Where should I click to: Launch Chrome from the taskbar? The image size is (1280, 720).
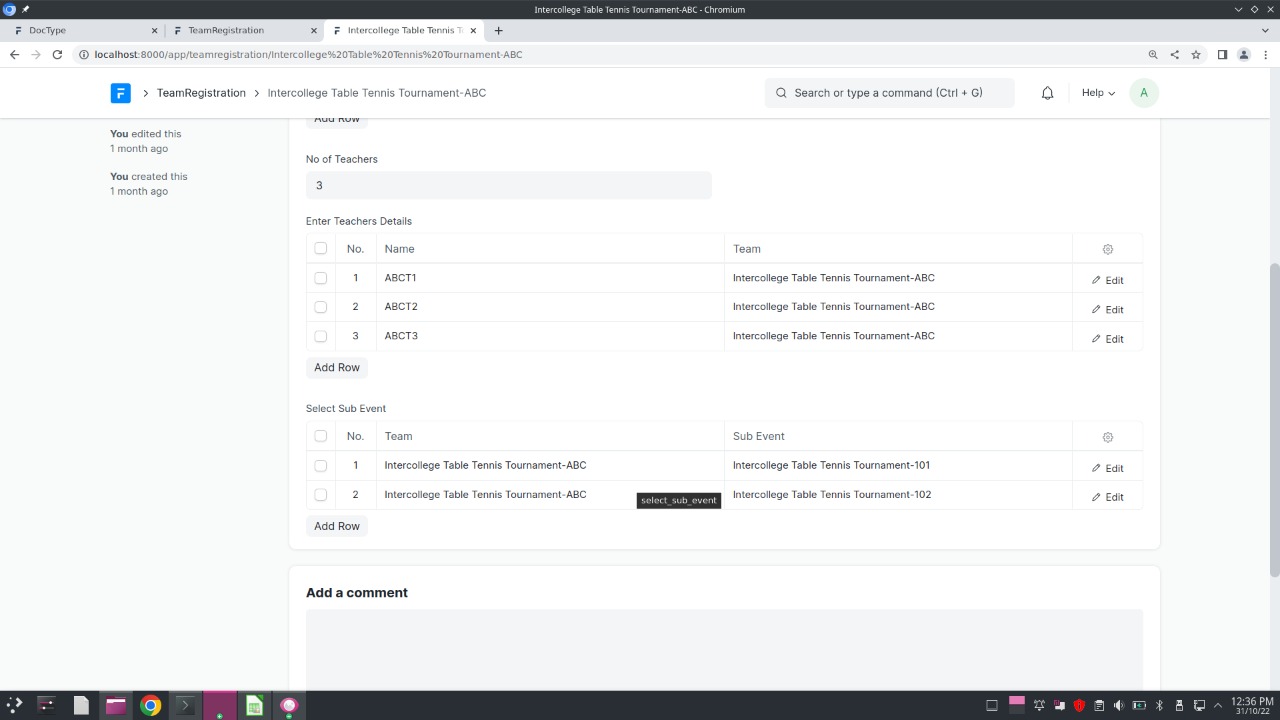coord(150,705)
